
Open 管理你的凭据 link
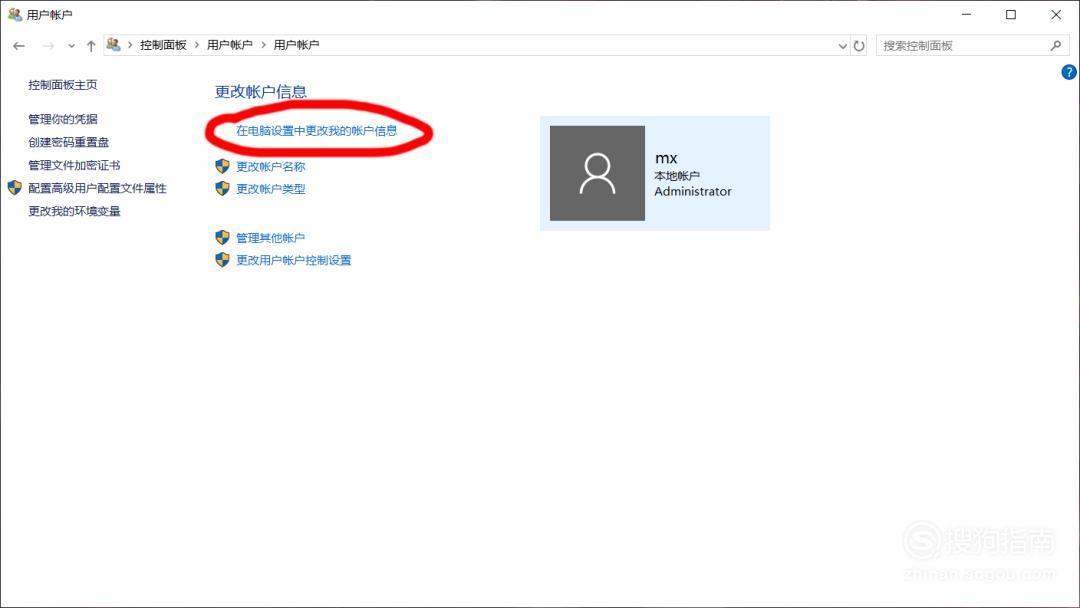63,119
